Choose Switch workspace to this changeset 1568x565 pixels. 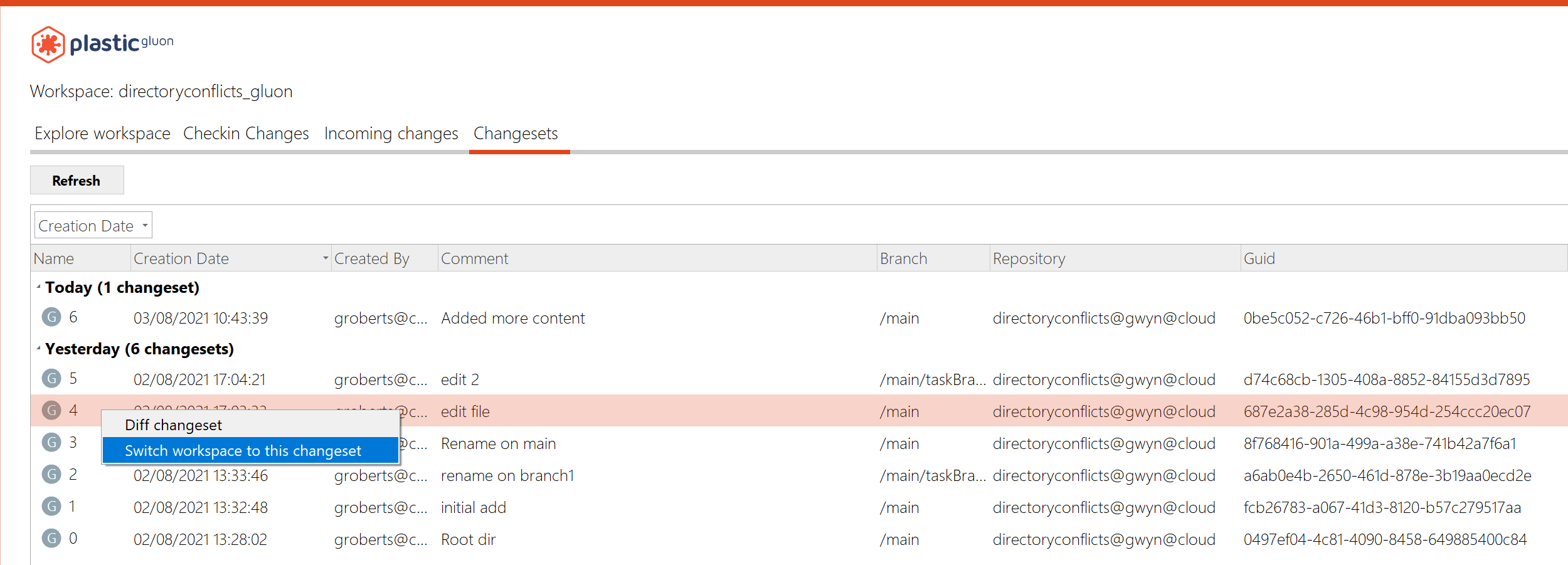(243, 450)
